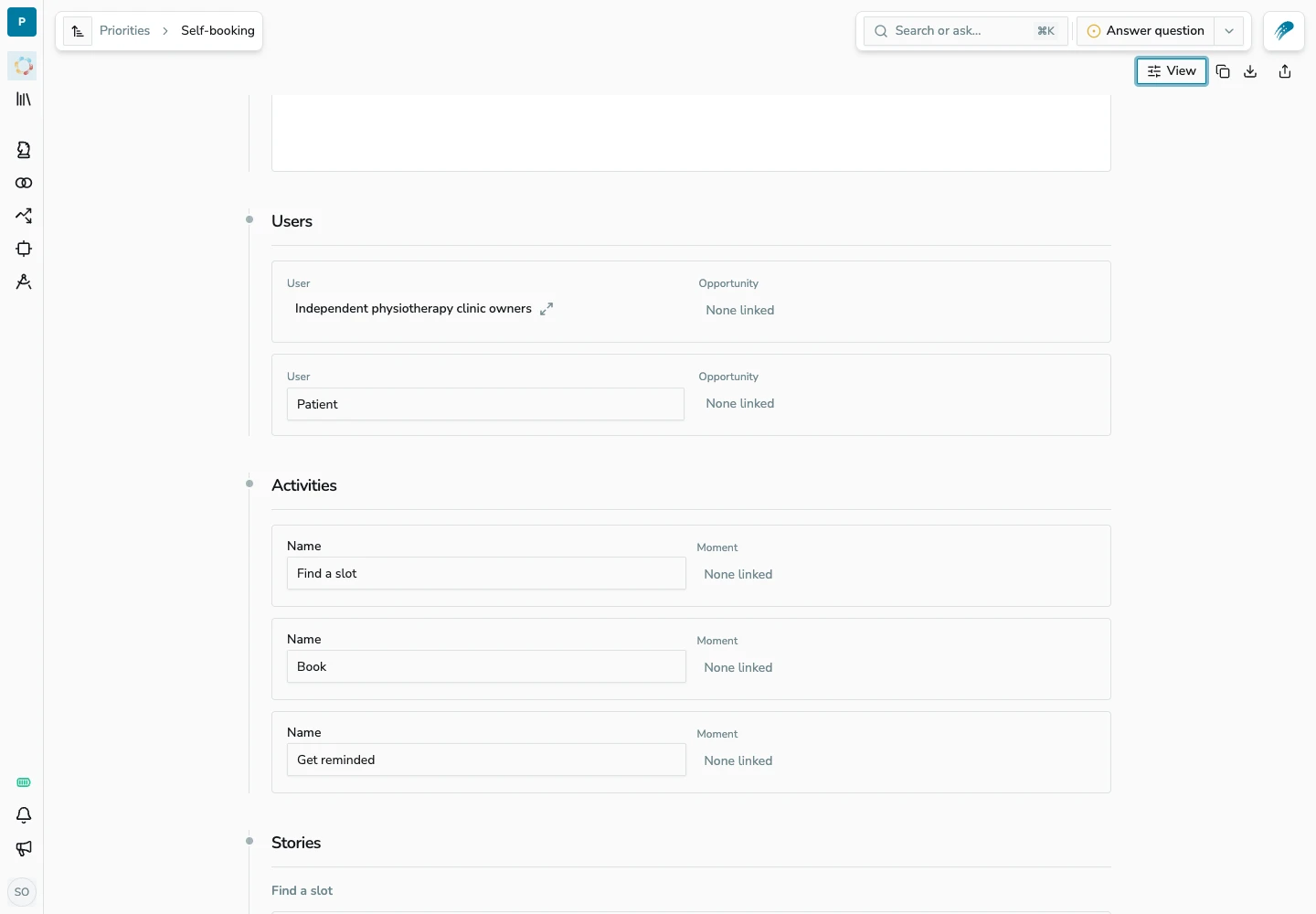1316x914 pixels.
Task: Link a moment to Find a slot activity
Action: point(738,575)
